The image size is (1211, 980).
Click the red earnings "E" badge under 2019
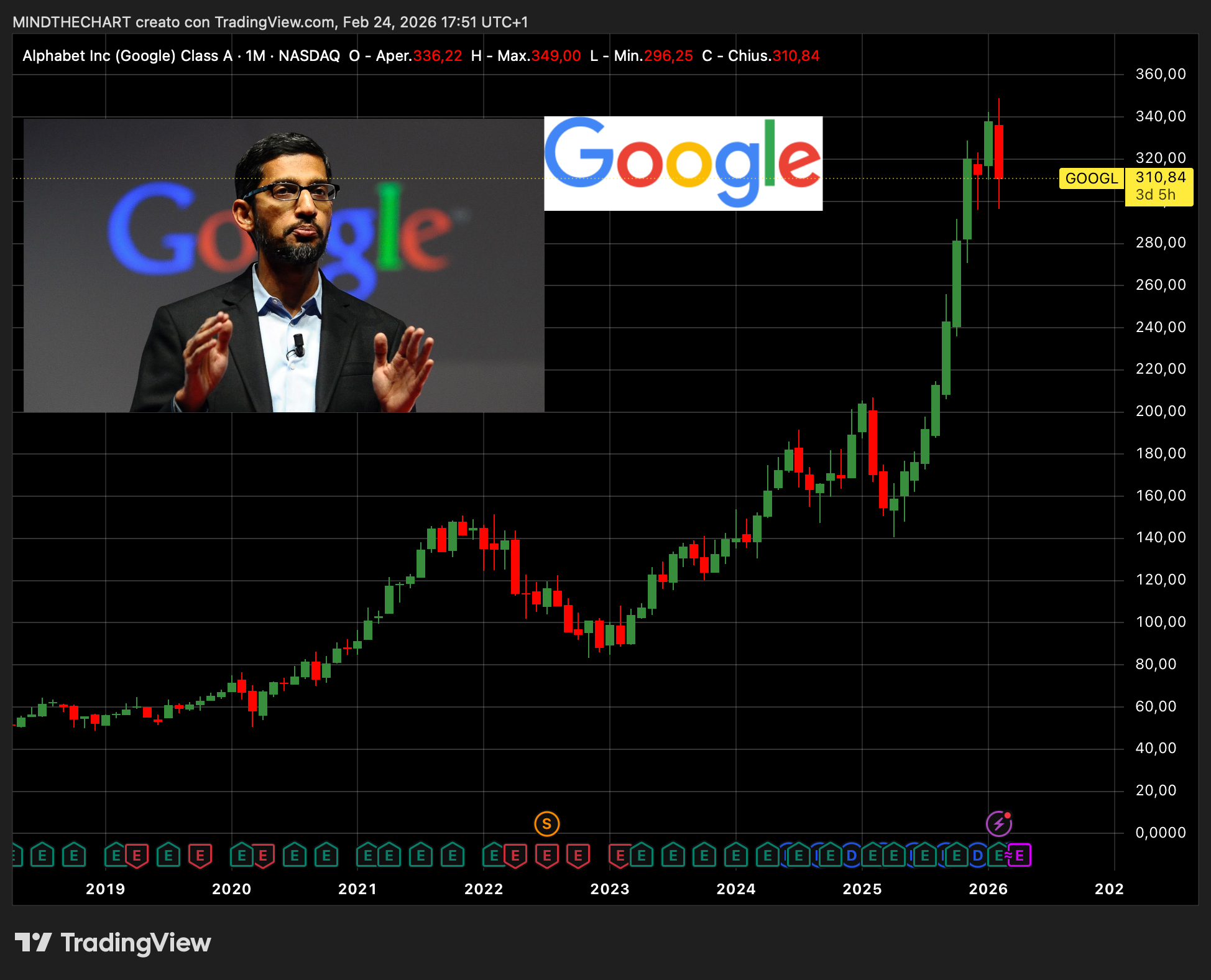(x=137, y=856)
